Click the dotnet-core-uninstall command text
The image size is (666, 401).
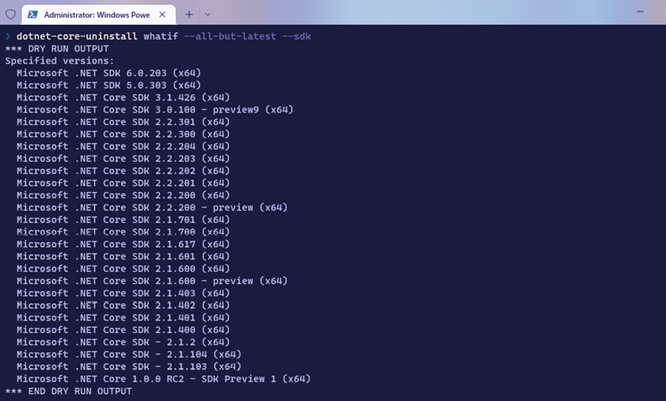click(x=77, y=37)
